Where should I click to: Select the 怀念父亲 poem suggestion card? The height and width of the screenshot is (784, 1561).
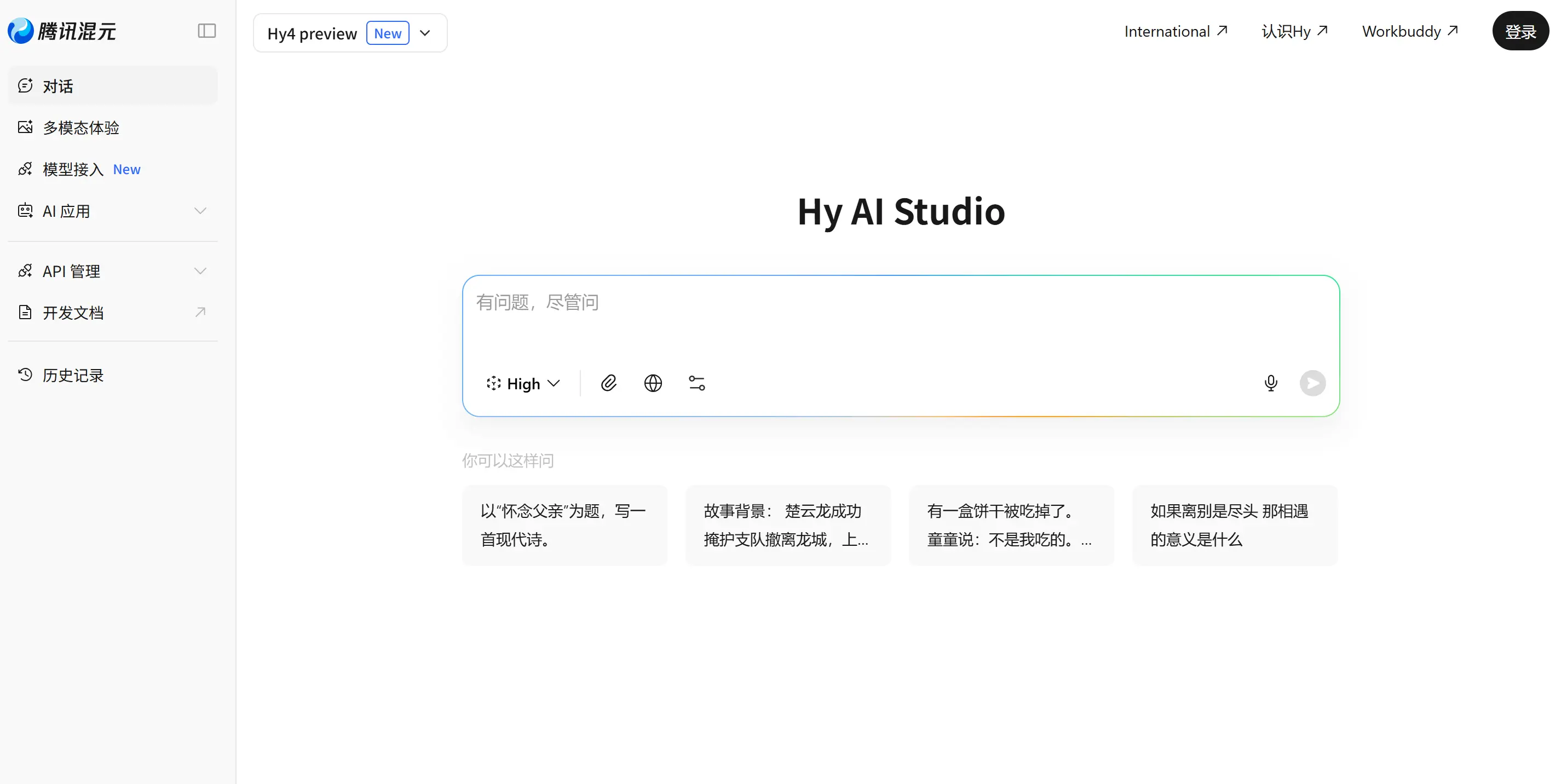[x=565, y=525]
